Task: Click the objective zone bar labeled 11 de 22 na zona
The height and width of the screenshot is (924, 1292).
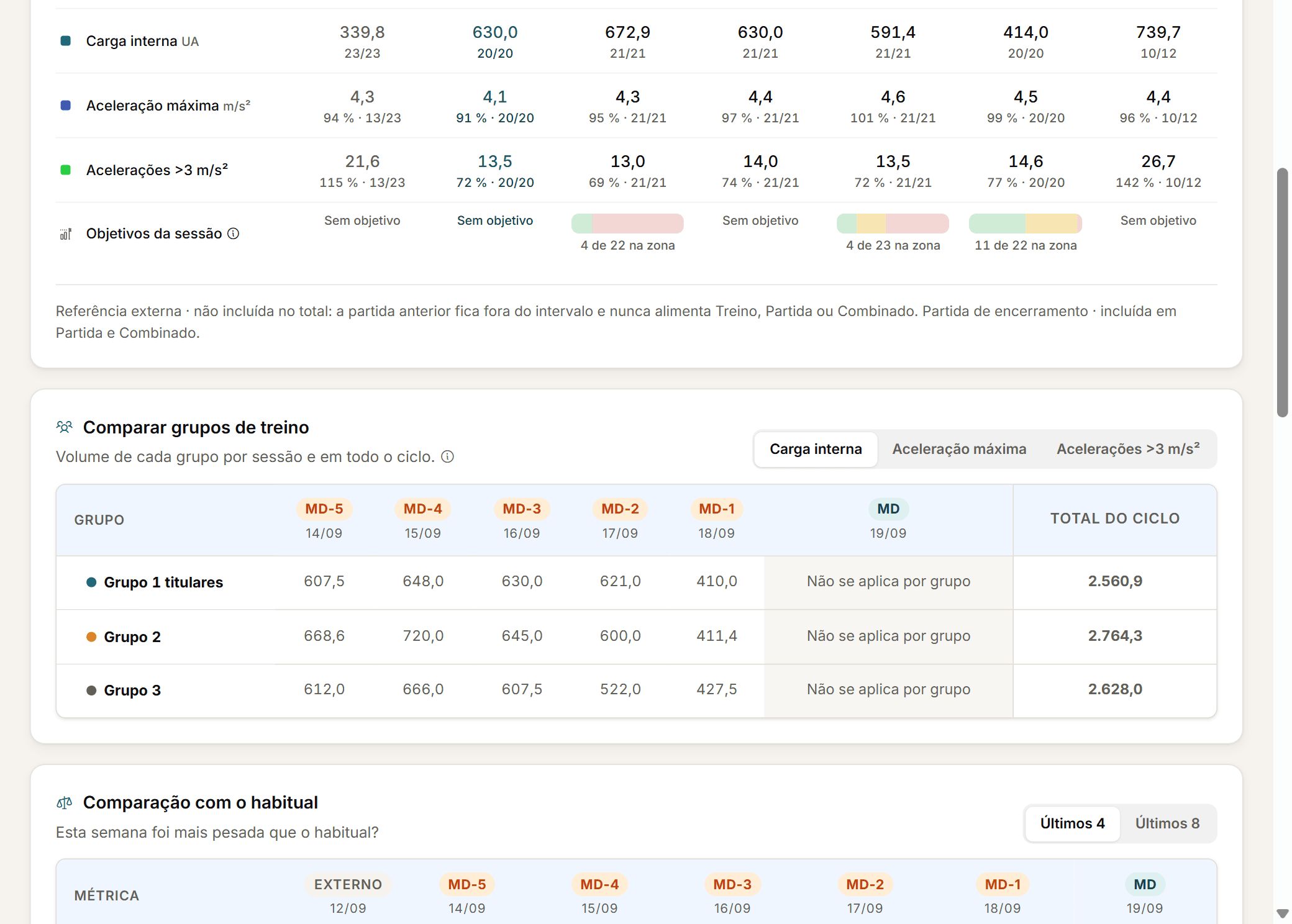Action: pos(1026,224)
